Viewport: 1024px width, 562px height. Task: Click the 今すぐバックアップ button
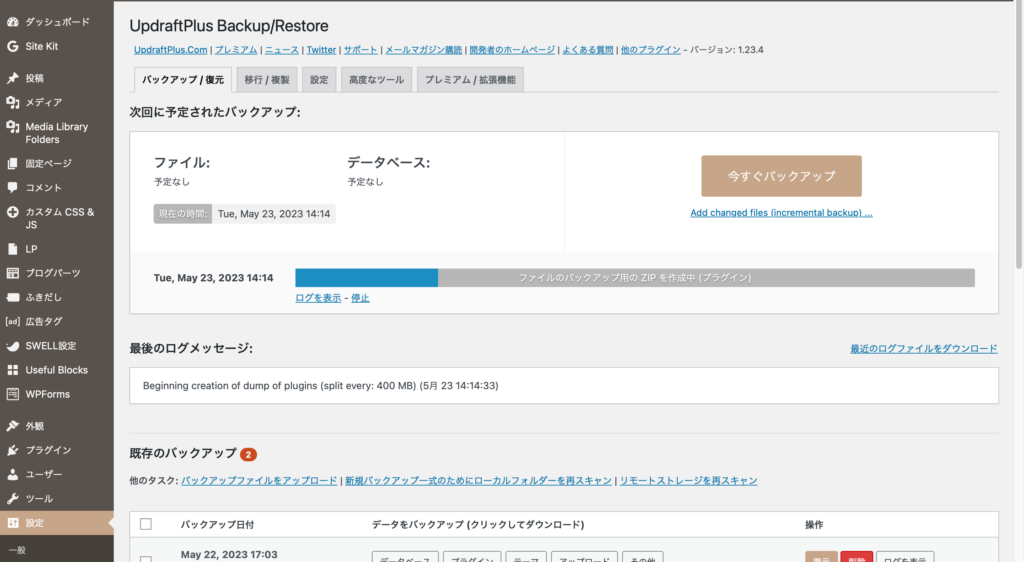click(x=782, y=176)
